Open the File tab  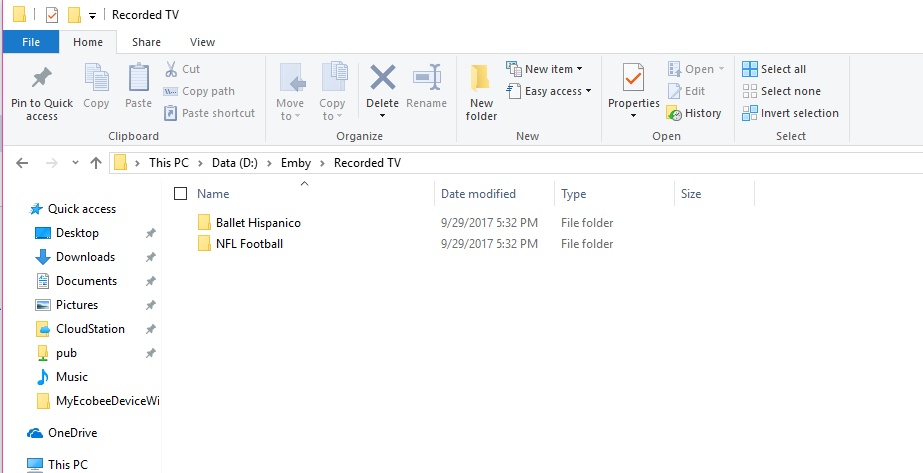(31, 42)
